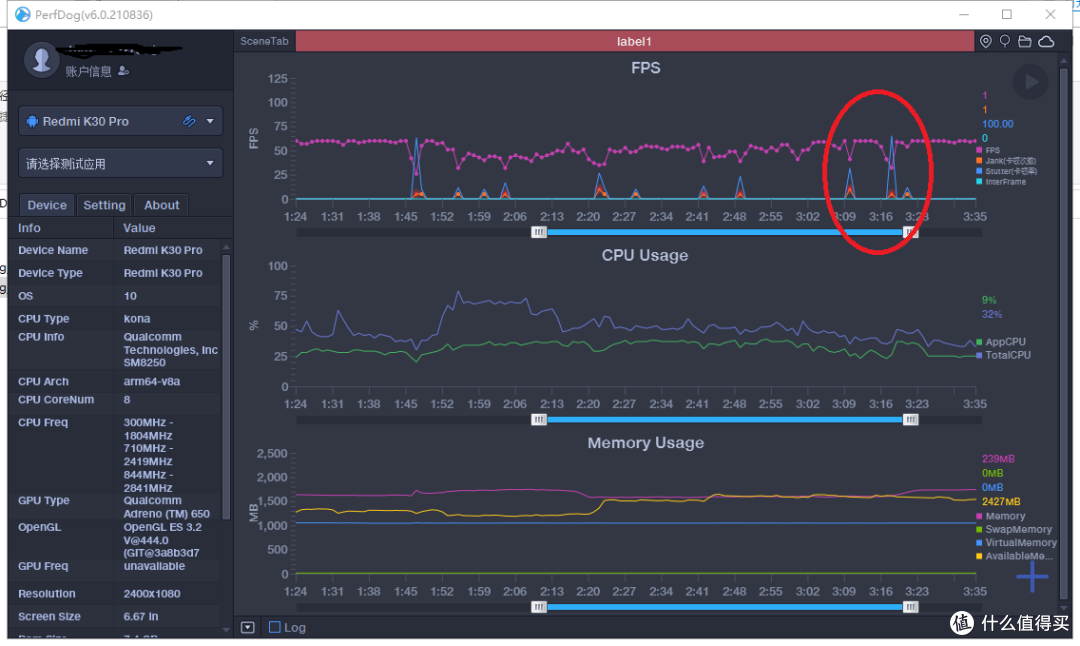Enable the Log checkbox
This screenshot has height=646, width=1080.
tap(275, 627)
